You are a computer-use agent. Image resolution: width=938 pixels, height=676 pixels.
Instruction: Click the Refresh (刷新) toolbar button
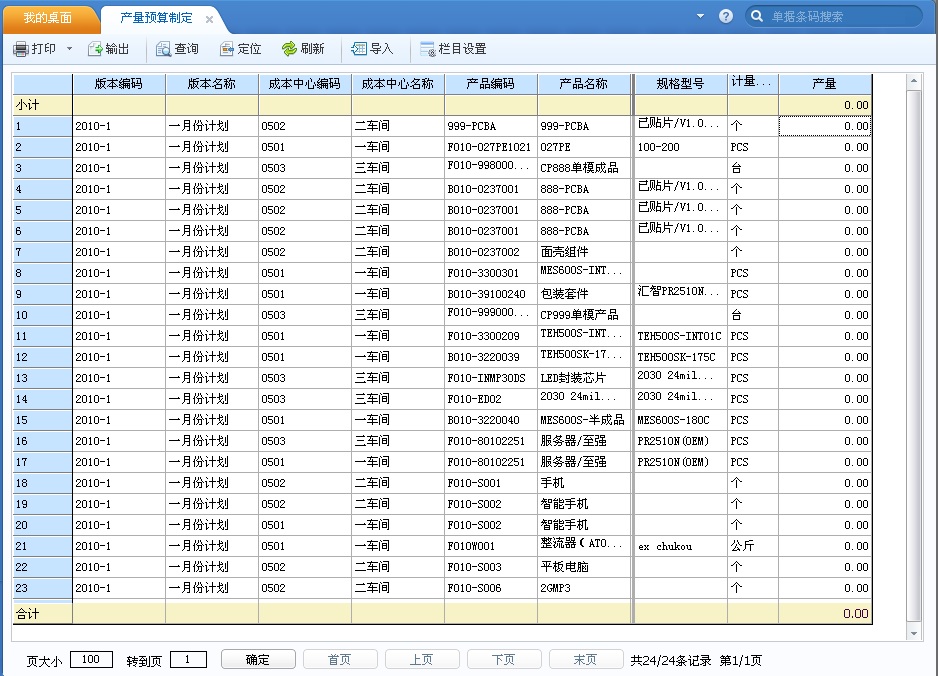click(303, 49)
